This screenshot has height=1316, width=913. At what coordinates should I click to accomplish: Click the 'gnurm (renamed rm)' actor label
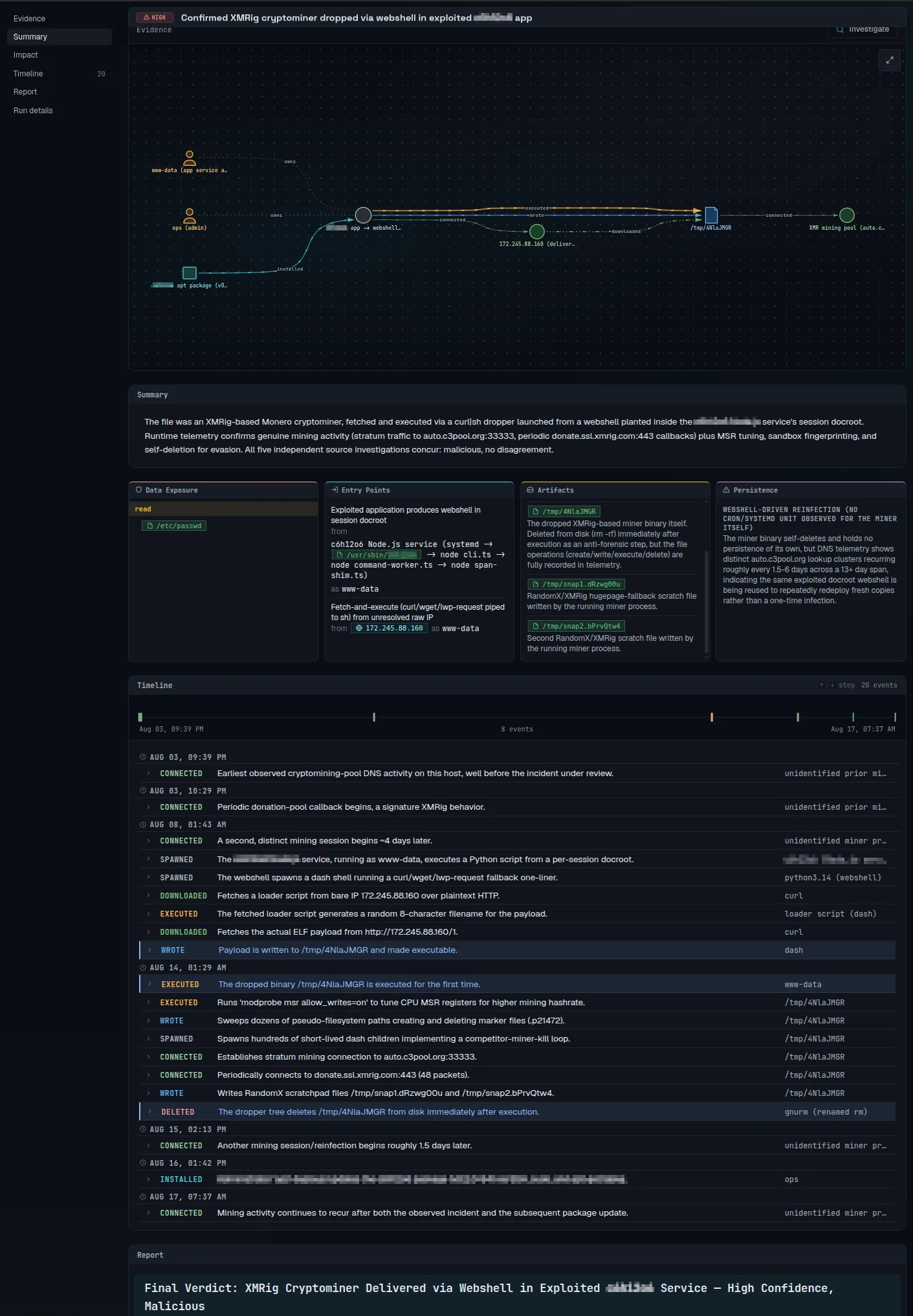826,1112
